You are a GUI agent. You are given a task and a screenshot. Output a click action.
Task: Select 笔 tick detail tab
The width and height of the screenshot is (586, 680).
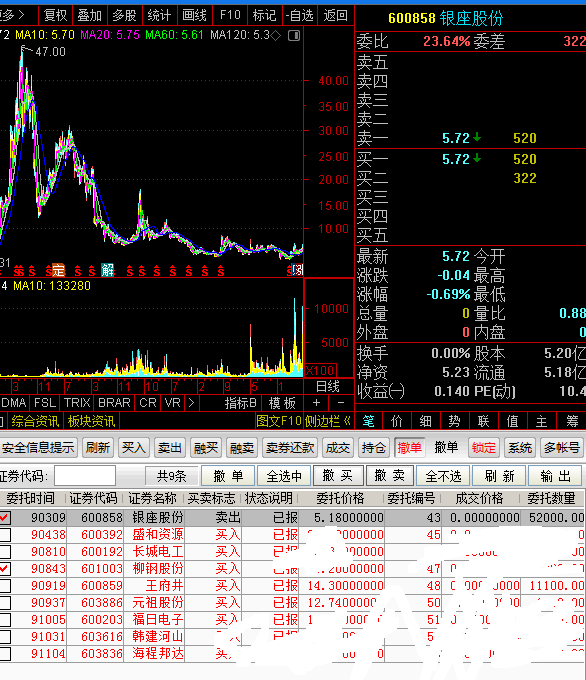pos(368,421)
